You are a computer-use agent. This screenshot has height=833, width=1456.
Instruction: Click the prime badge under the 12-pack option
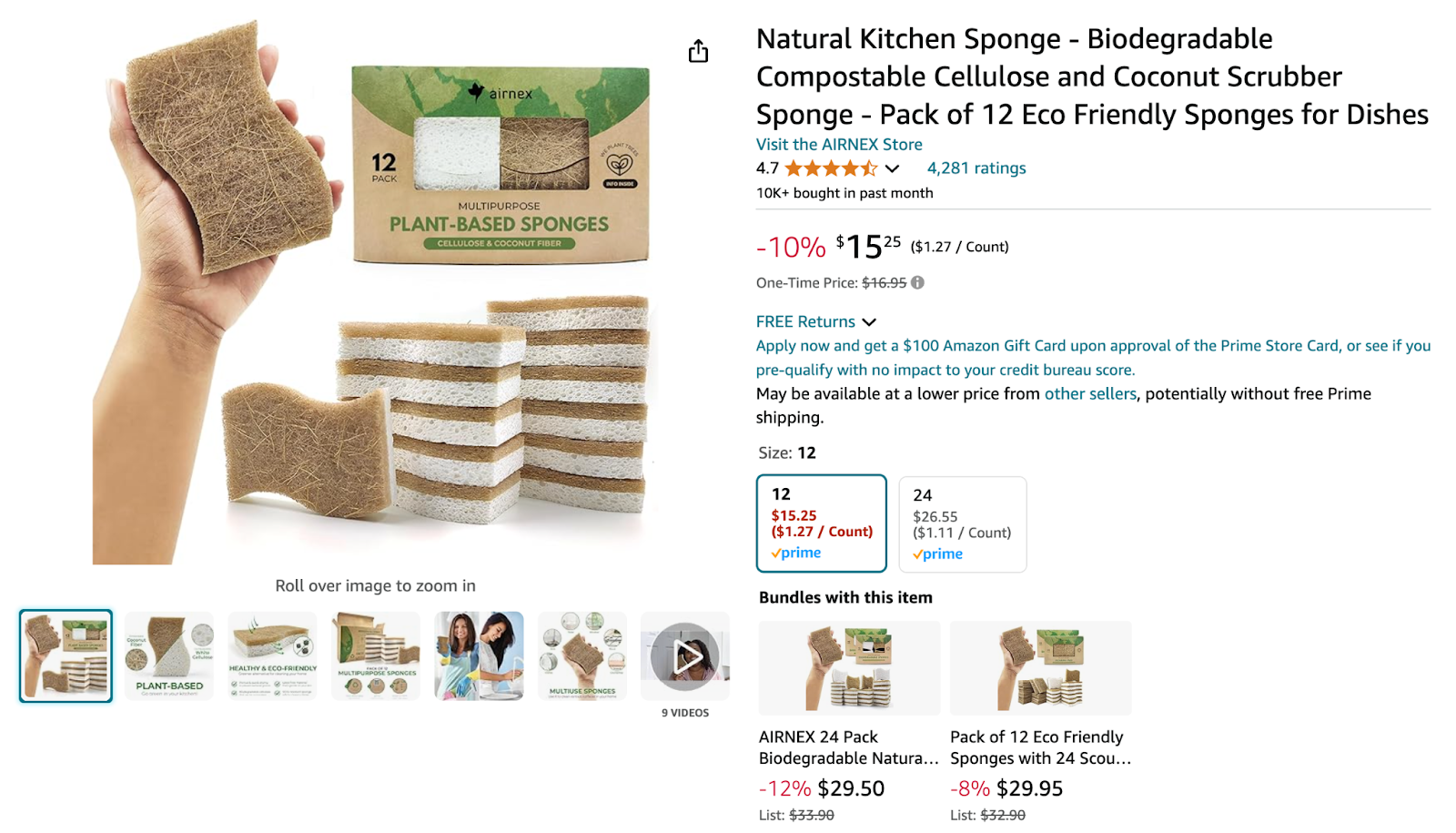(x=795, y=553)
